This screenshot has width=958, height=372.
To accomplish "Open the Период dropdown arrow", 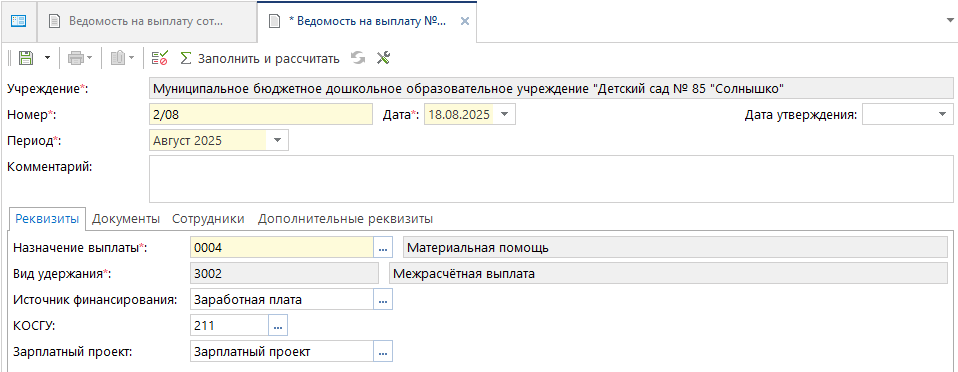I will (277, 140).
